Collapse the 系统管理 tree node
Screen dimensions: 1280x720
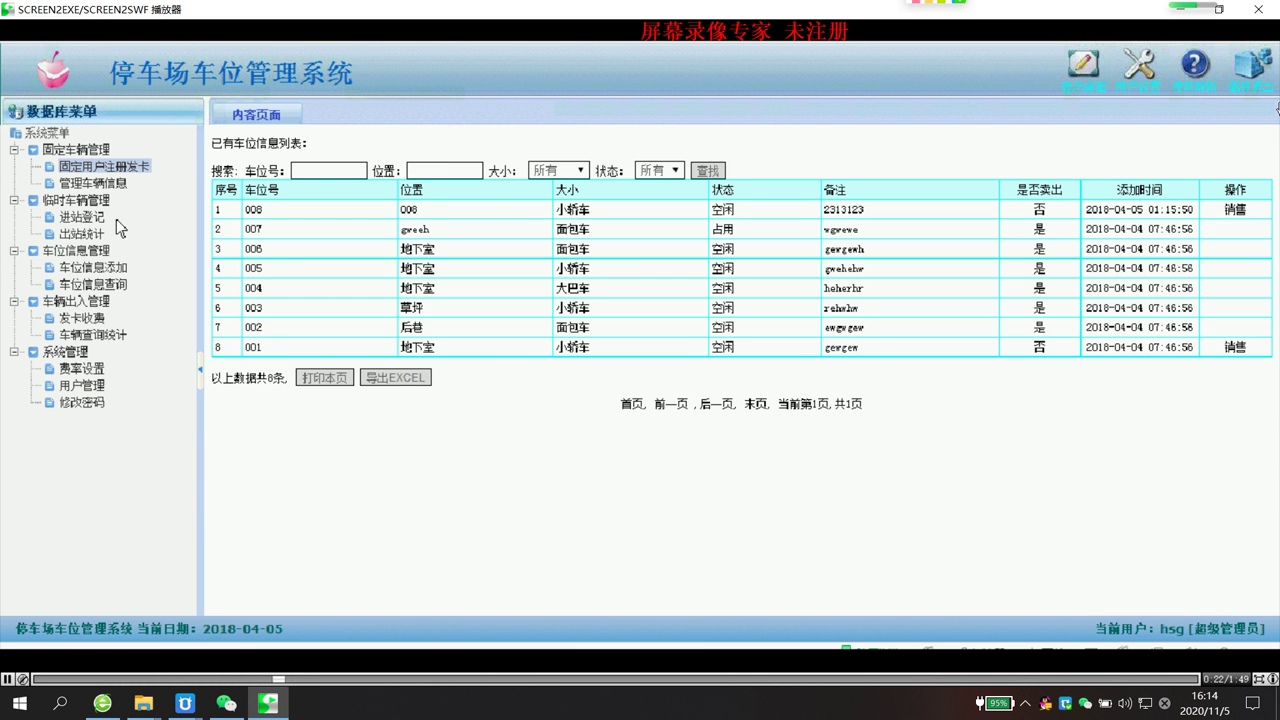coord(16,352)
